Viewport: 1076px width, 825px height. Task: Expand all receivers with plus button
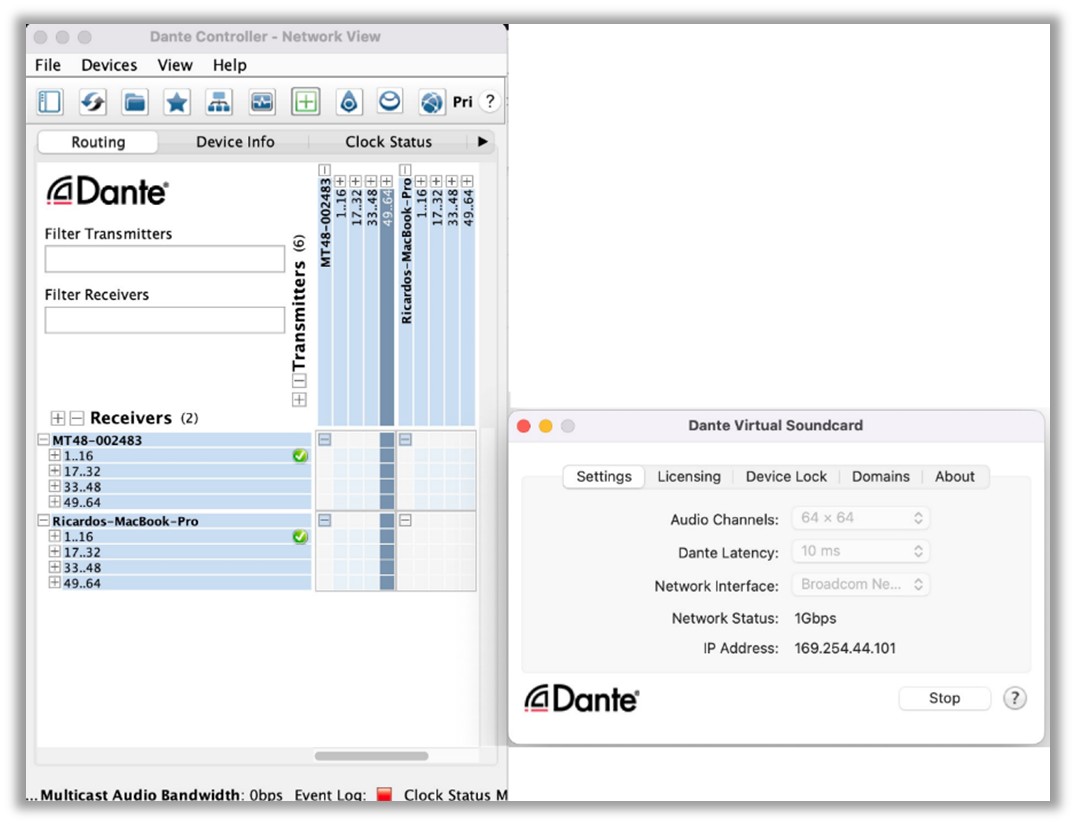58,418
